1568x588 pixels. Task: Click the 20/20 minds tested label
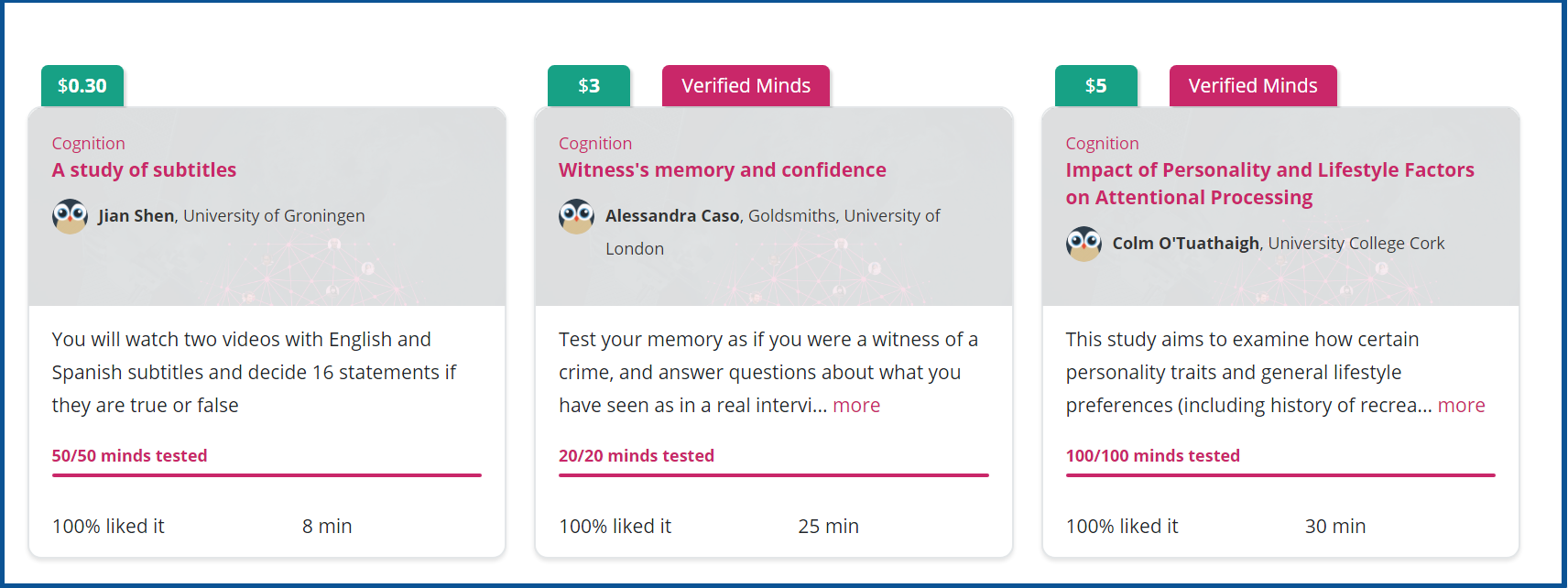click(637, 456)
